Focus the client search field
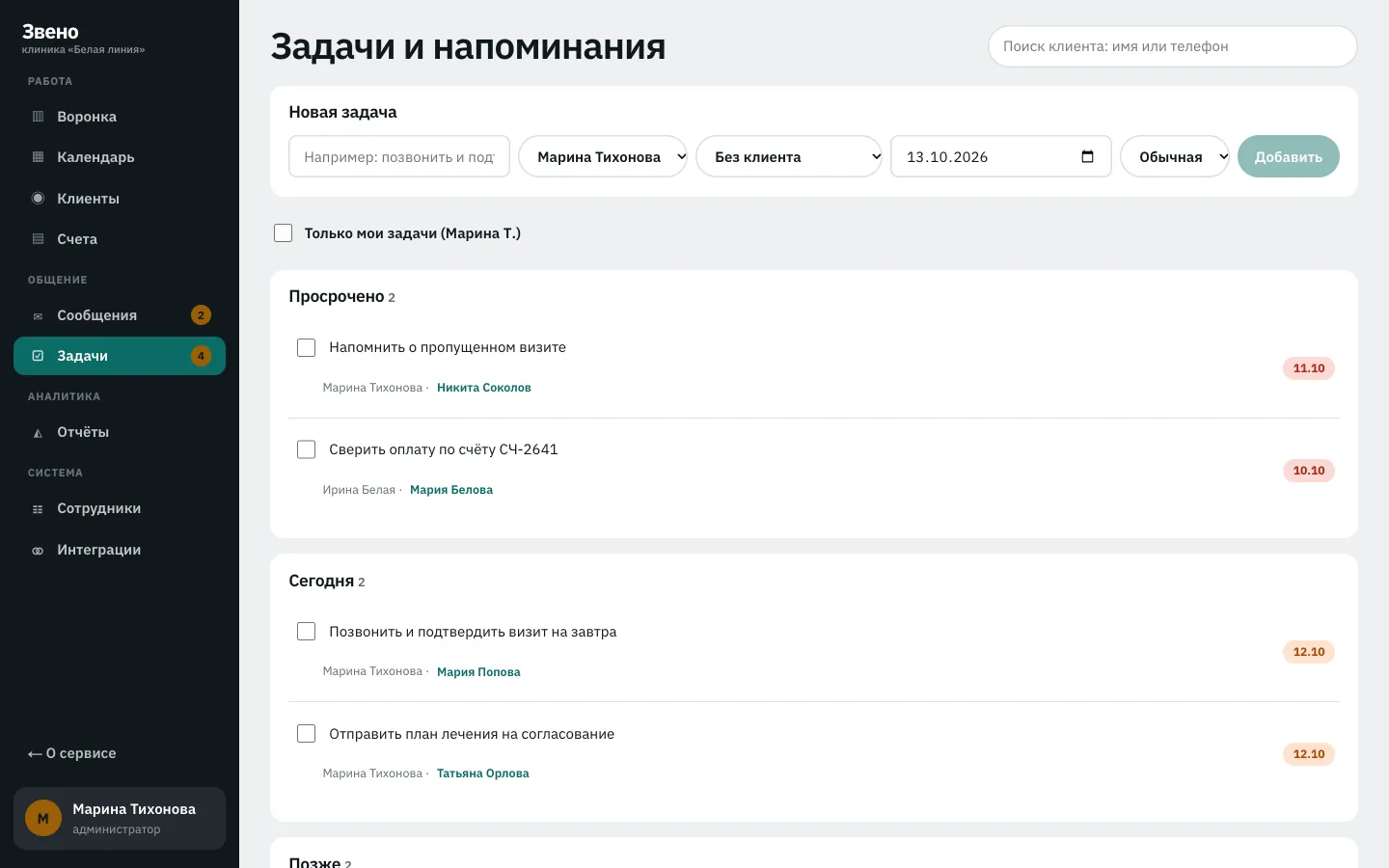 tap(1173, 46)
